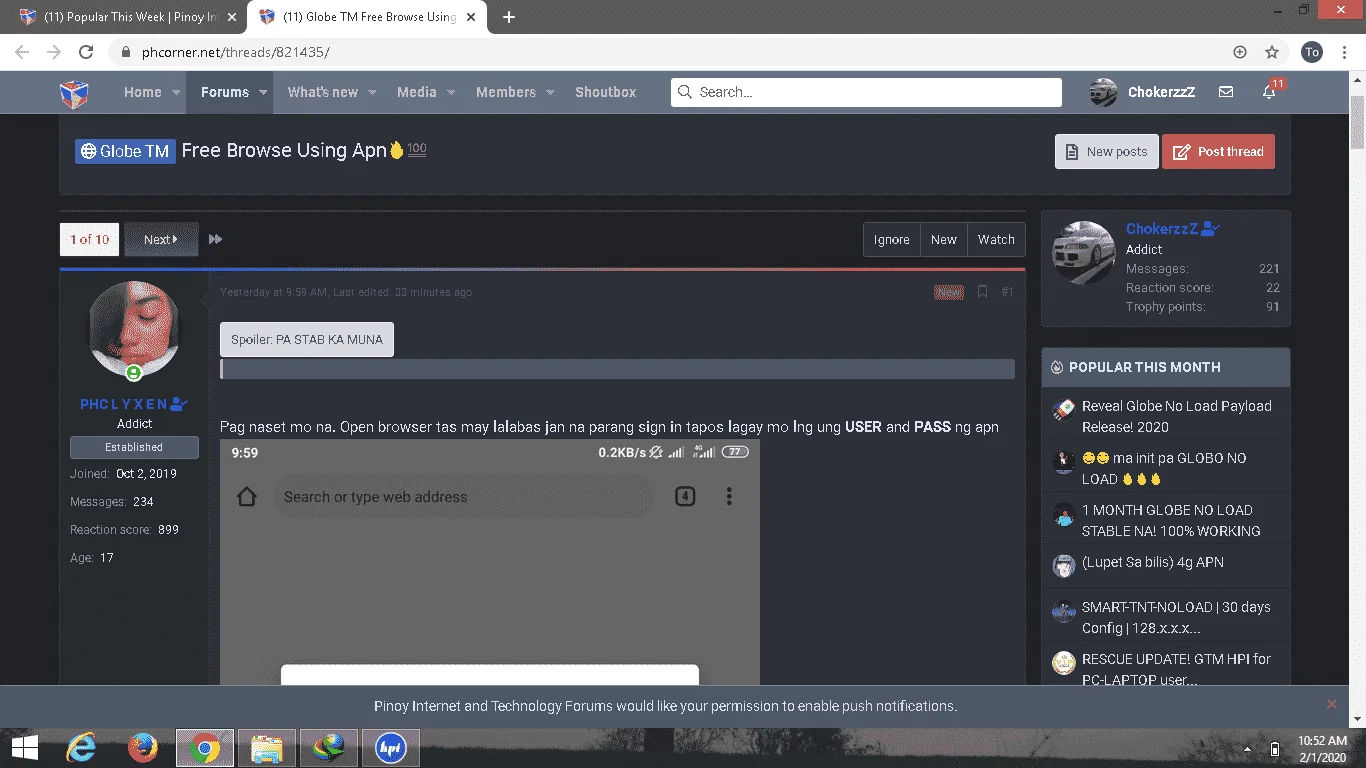1366x768 pixels.
Task: Watch this thread
Action: coord(996,240)
